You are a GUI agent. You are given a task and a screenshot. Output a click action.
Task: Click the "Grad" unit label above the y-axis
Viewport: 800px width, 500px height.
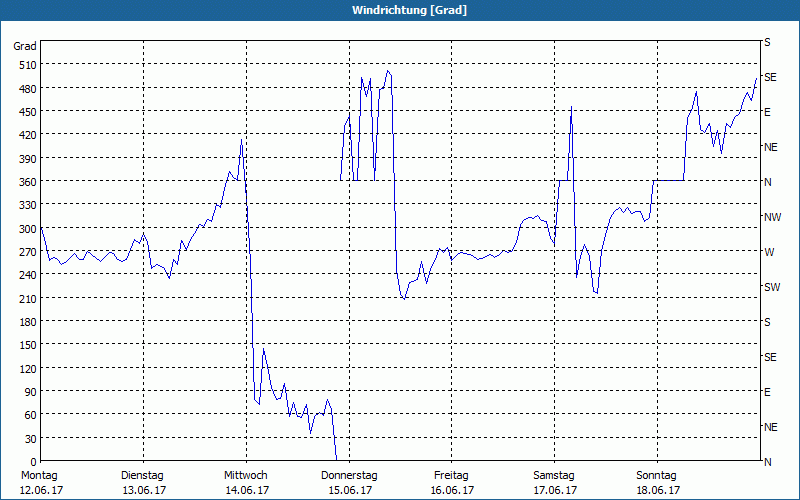25,46
